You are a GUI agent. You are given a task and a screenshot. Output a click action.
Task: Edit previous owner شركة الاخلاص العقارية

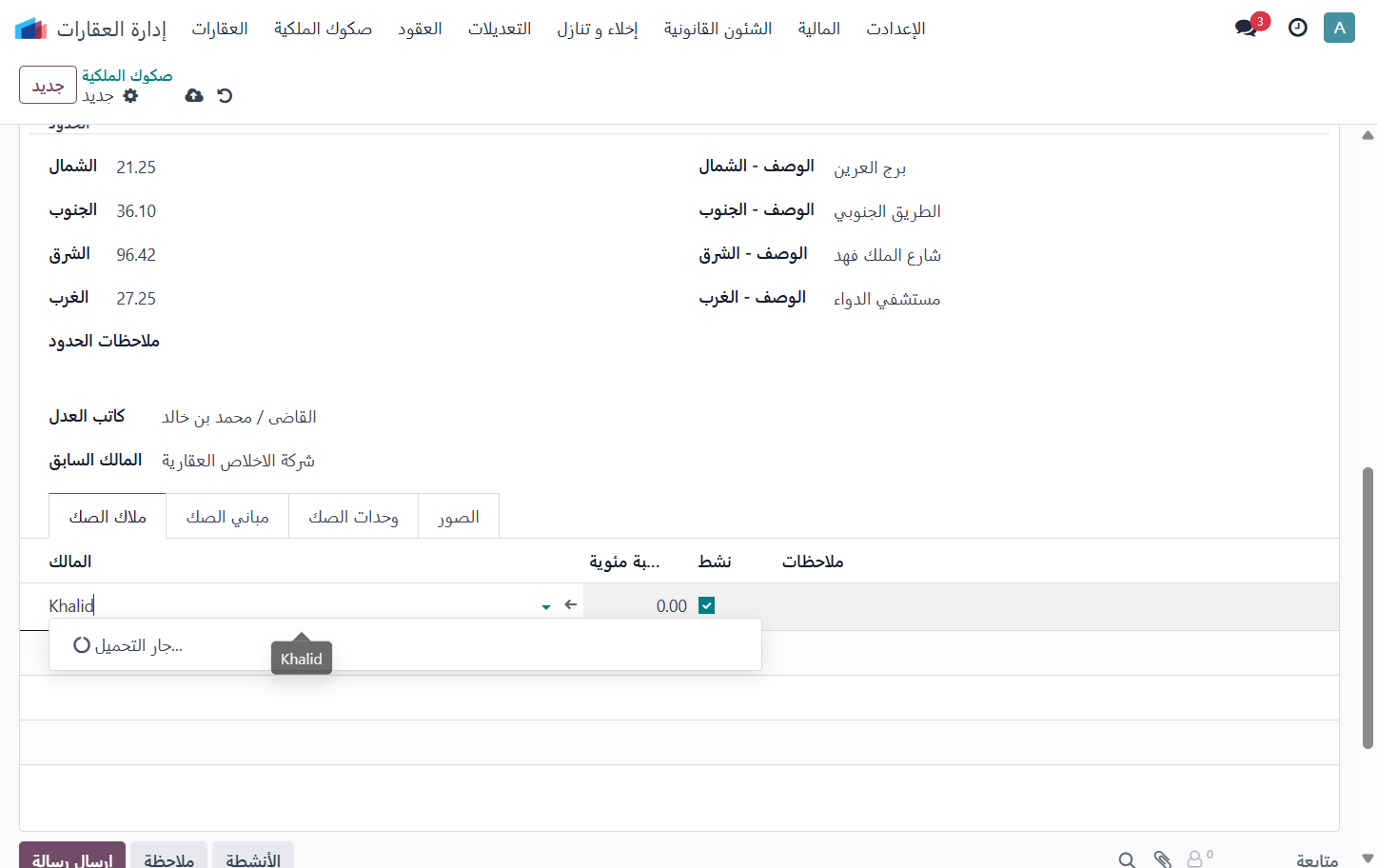(x=238, y=461)
